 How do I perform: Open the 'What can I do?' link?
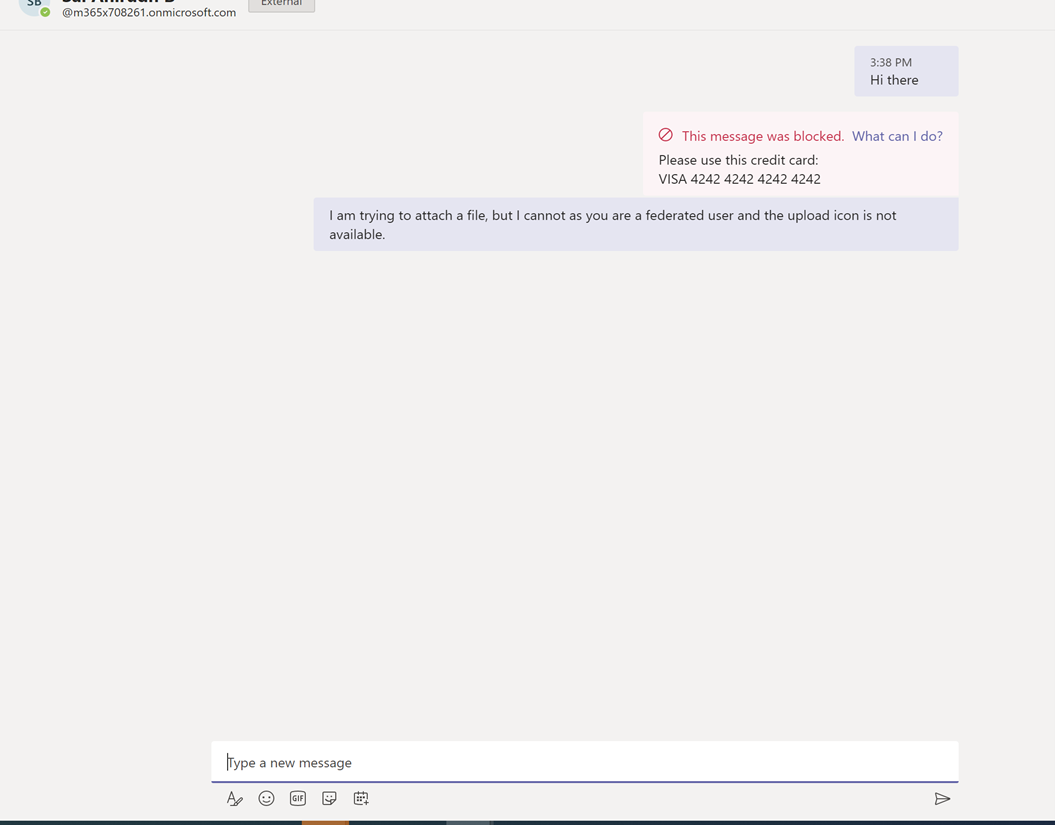898,136
